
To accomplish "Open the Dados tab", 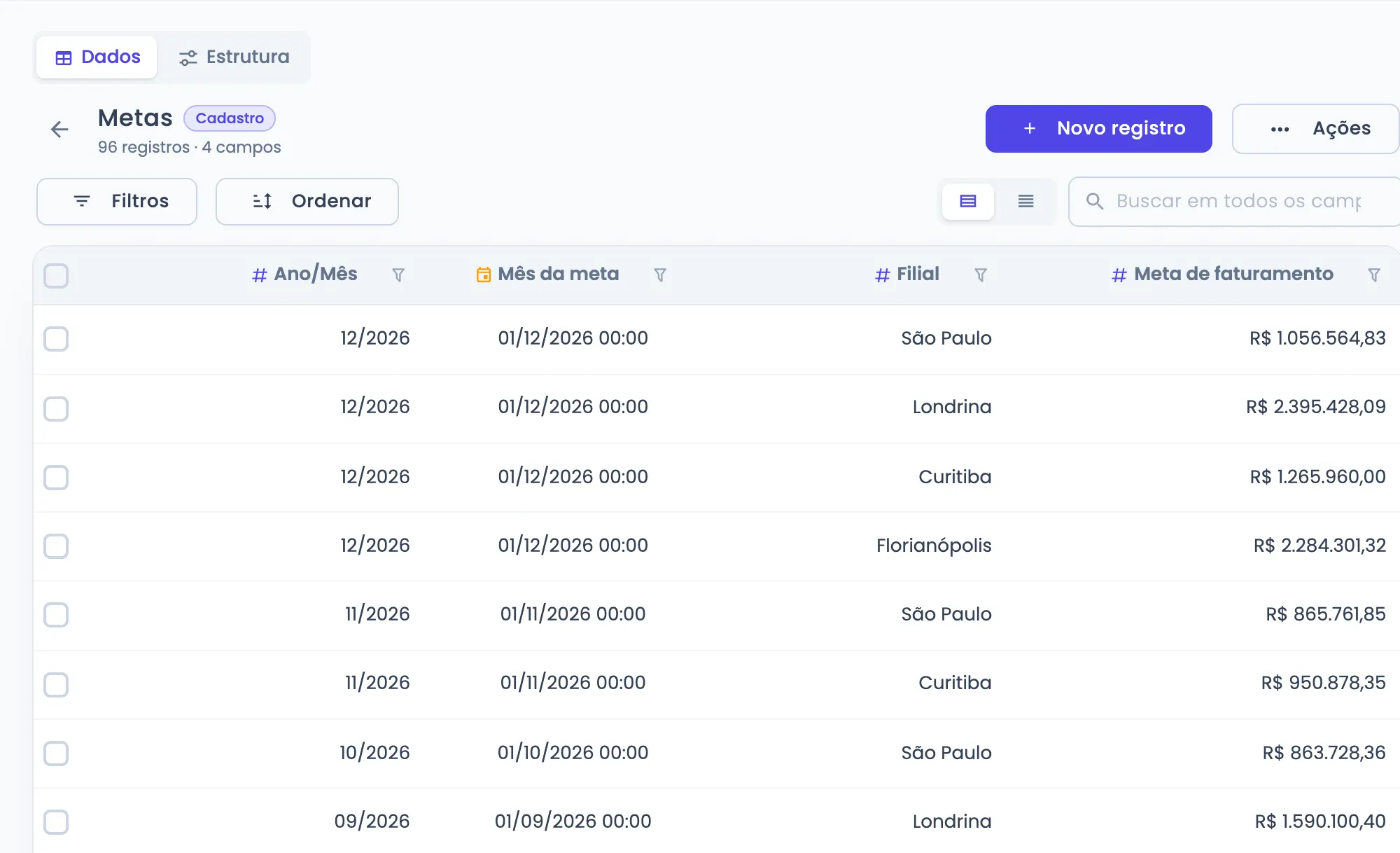I will [97, 57].
